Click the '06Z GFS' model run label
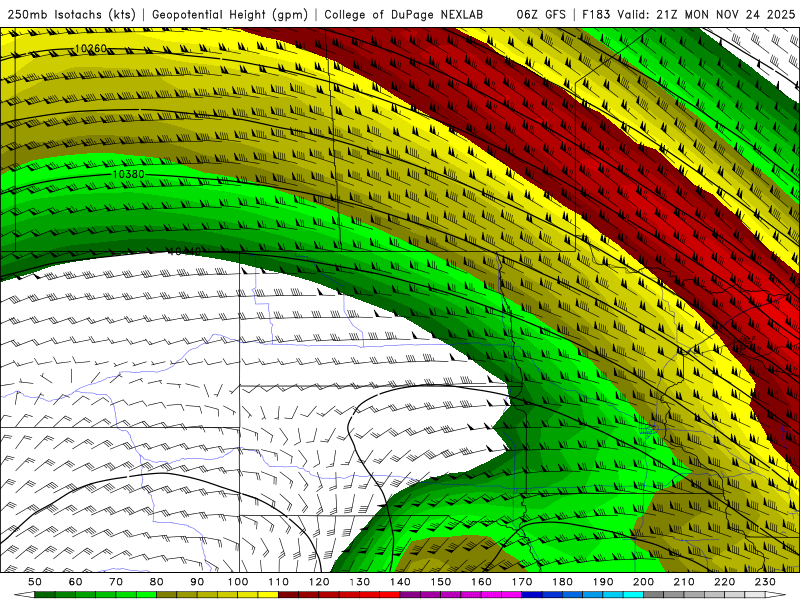The image size is (800, 600). point(541,14)
